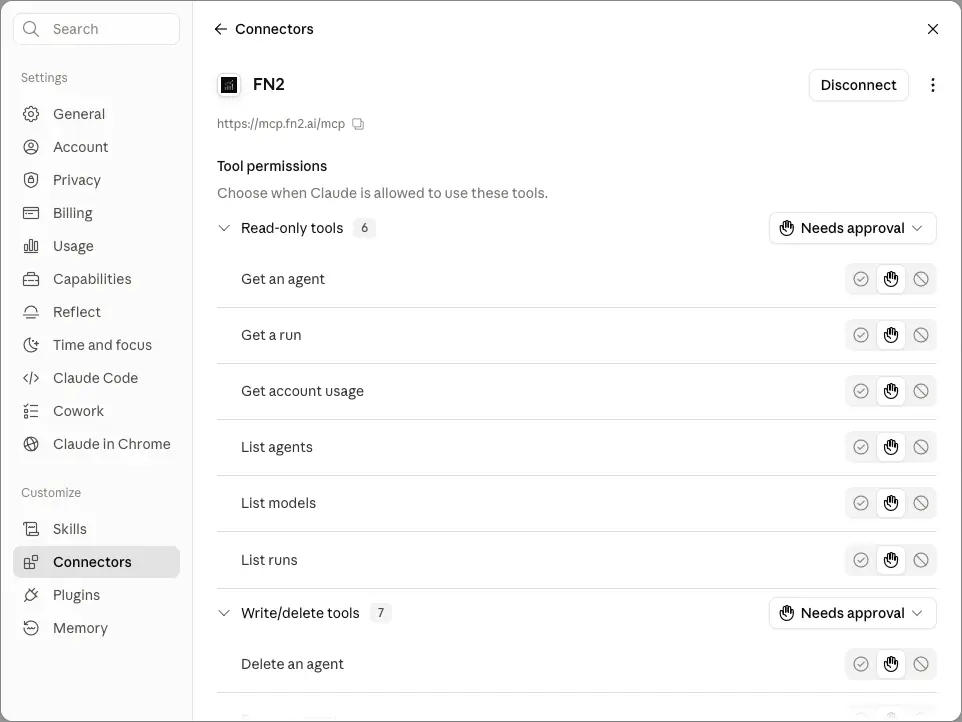Click the Write/delete tools count badge 7

pyautogui.click(x=380, y=613)
